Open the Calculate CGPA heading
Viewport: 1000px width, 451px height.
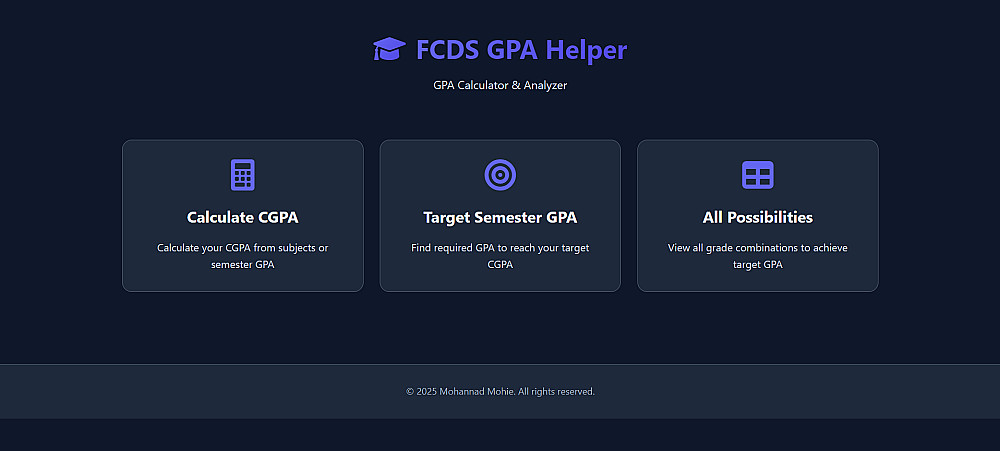click(x=243, y=217)
